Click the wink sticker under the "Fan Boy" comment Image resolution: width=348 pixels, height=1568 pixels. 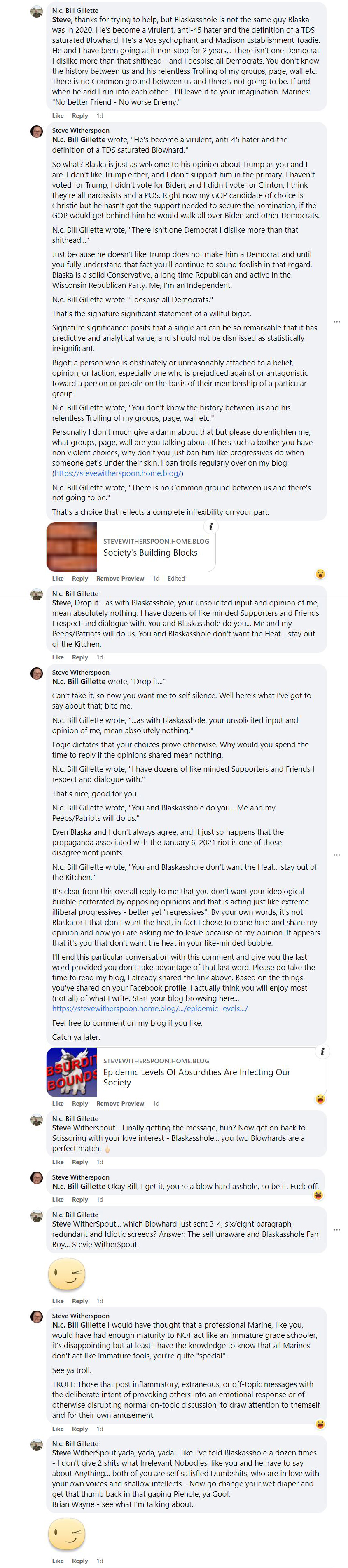tap(66, 1274)
